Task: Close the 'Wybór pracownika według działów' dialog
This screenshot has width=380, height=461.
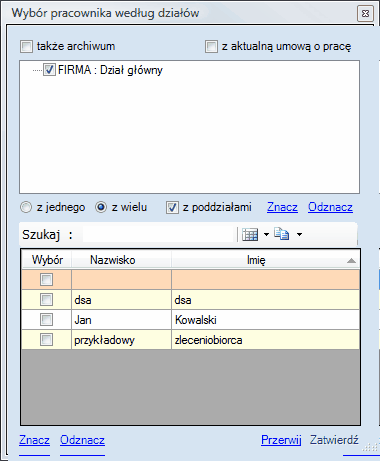Action: pos(365,14)
